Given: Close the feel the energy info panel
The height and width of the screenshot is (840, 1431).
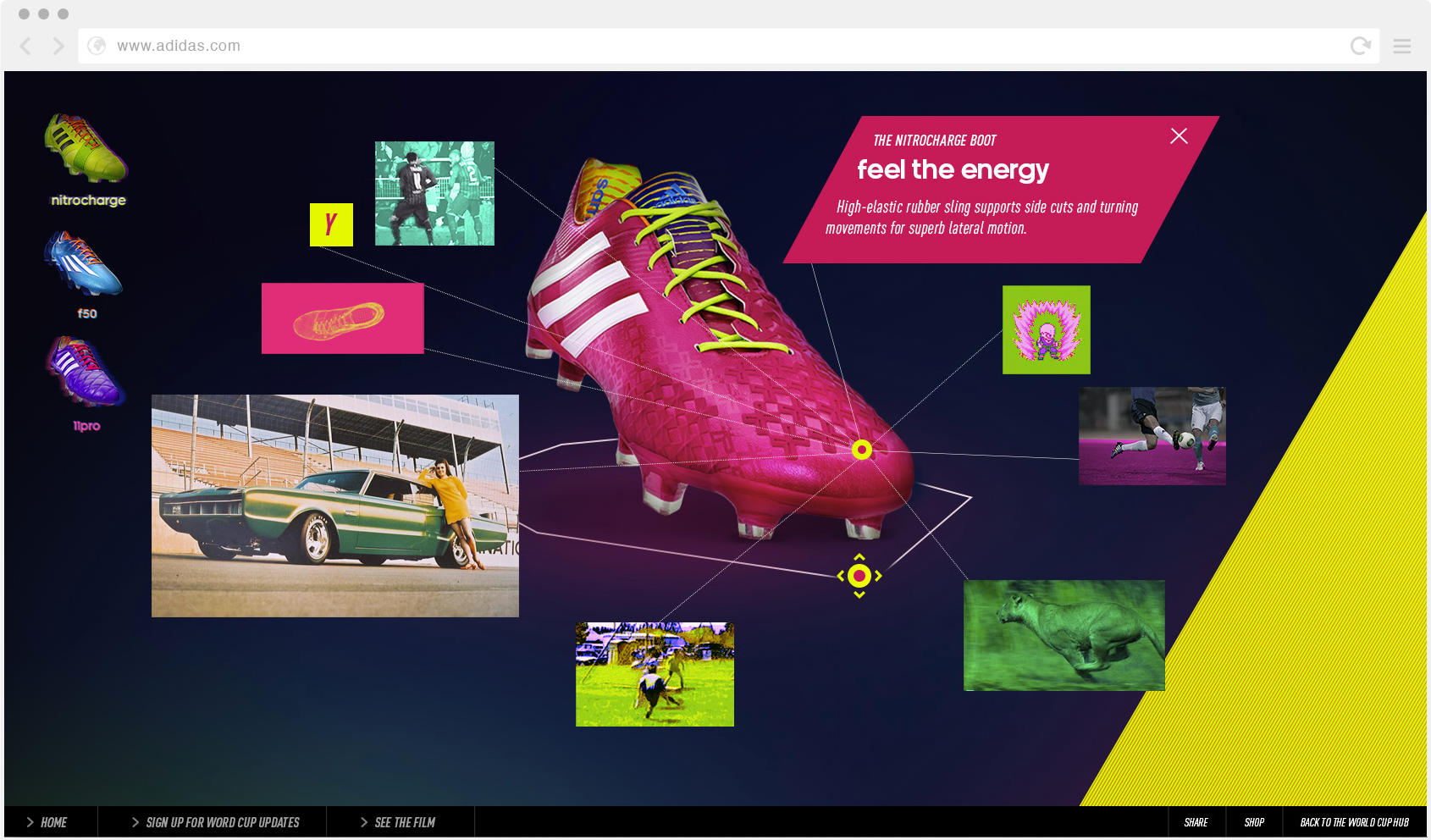Looking at the screenshot, I should click(x=1179, y=136).
